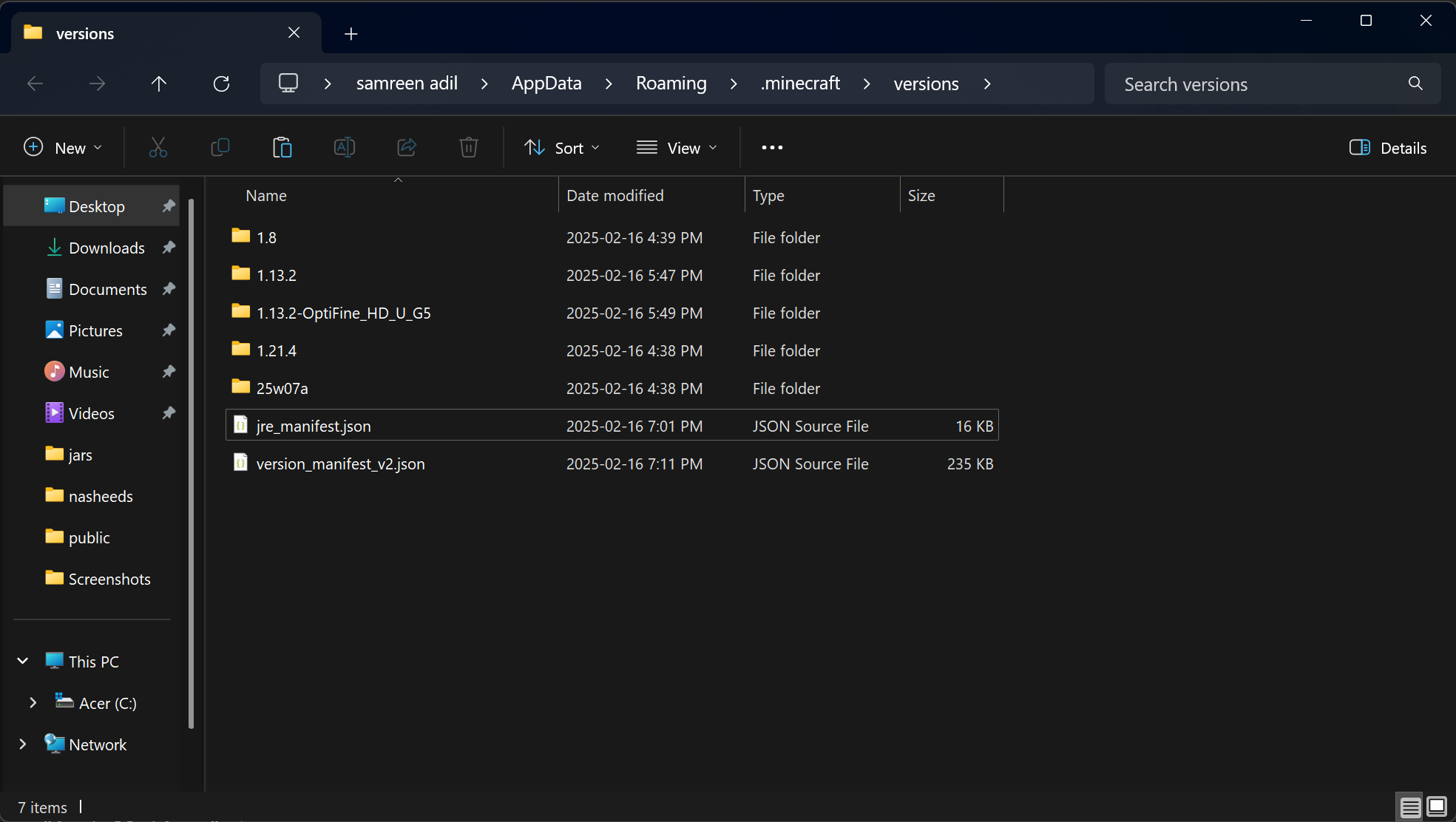Expand chevron after versions in address bar
This screenshot has height=822, width=1456.
(x=987, y=84)
